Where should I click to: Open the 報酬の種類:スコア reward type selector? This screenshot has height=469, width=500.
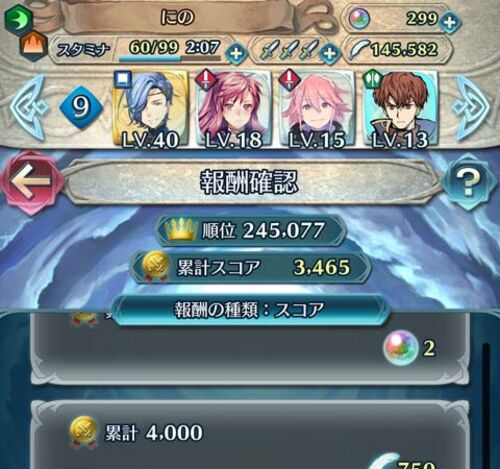250,310
